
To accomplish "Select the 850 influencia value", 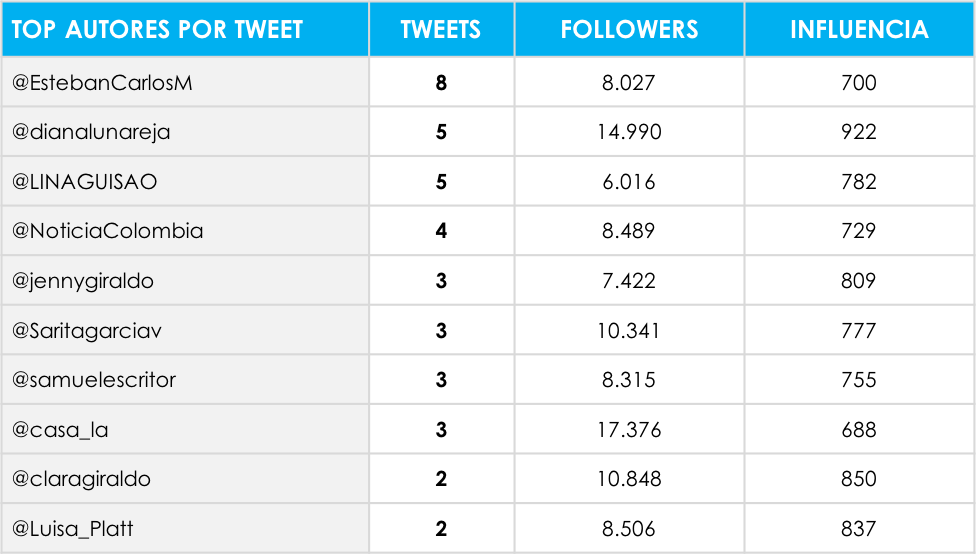I will point(859,479).
